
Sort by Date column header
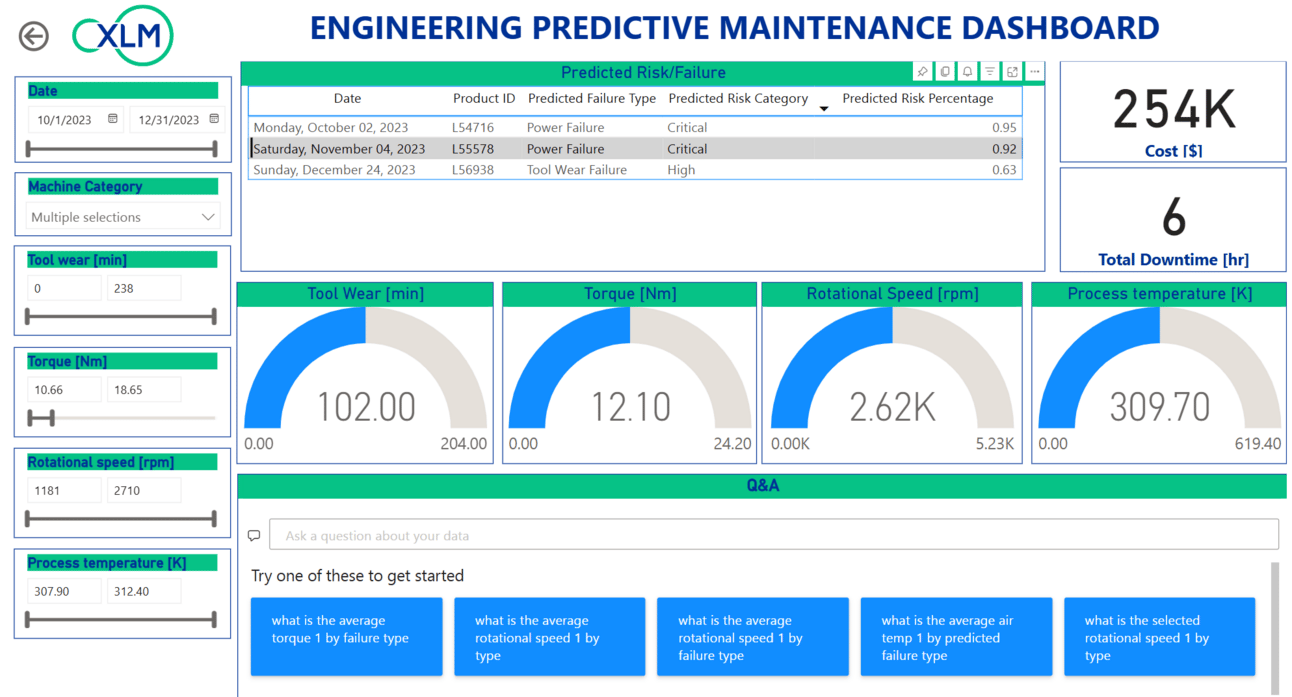[347, 98]
